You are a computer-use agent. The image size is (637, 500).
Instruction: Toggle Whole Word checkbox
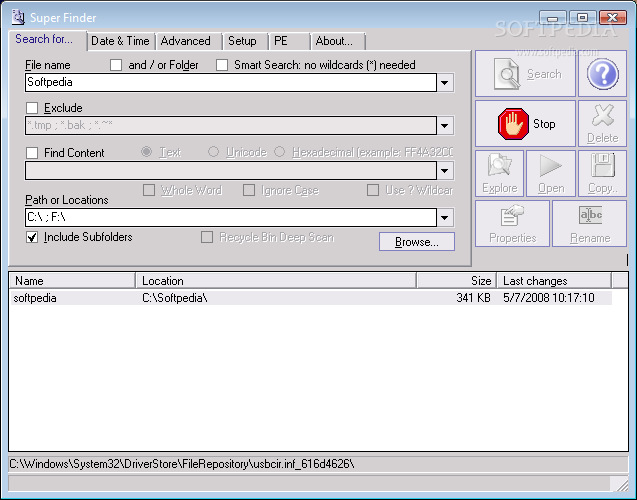[149, 190]
